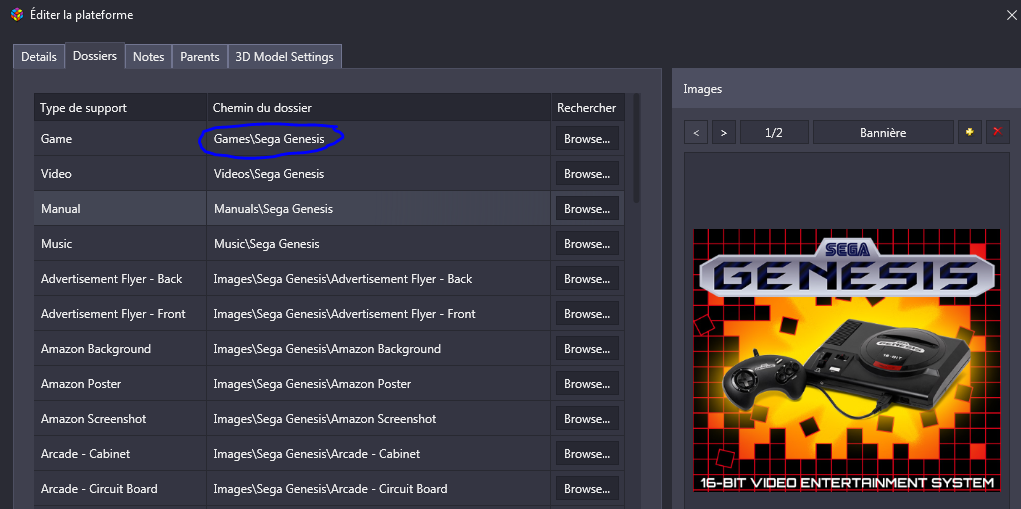Select the Videos\Sega Genesis path field
Screen dimensions: 1021x509
267,174
